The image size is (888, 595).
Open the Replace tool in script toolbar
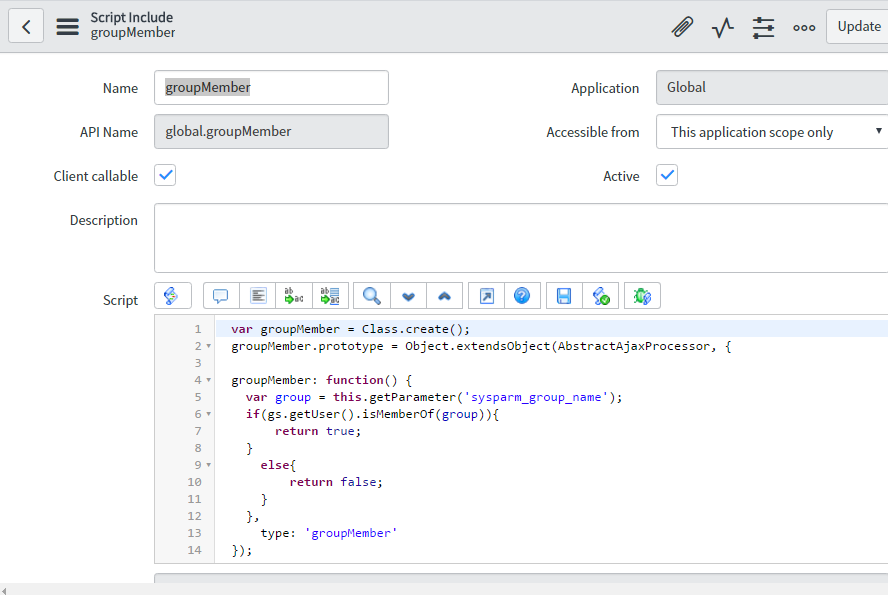click(x=293, y=296)
